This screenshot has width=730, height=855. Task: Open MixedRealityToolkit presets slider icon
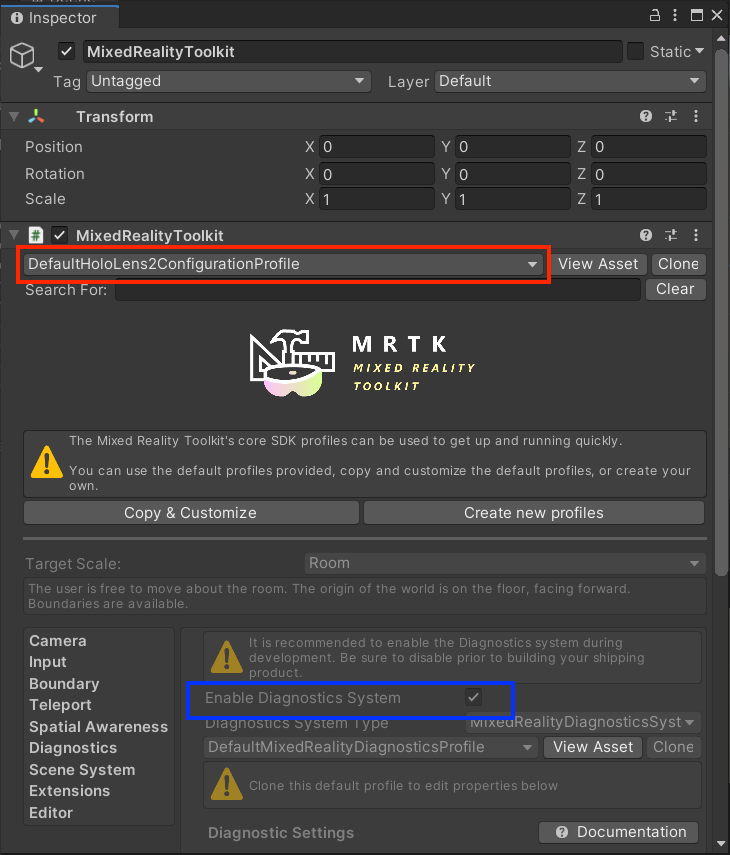(x=671, y=236)
